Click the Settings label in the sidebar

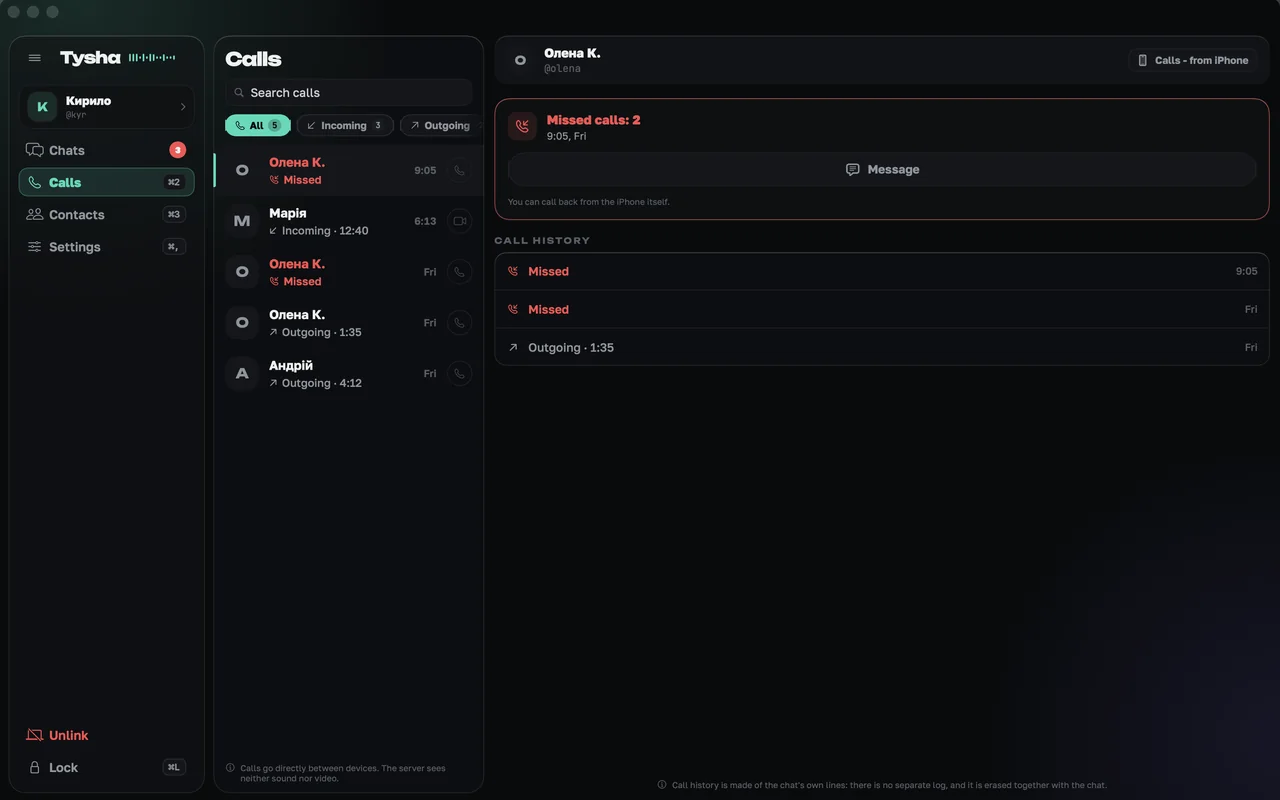[75, 247]
